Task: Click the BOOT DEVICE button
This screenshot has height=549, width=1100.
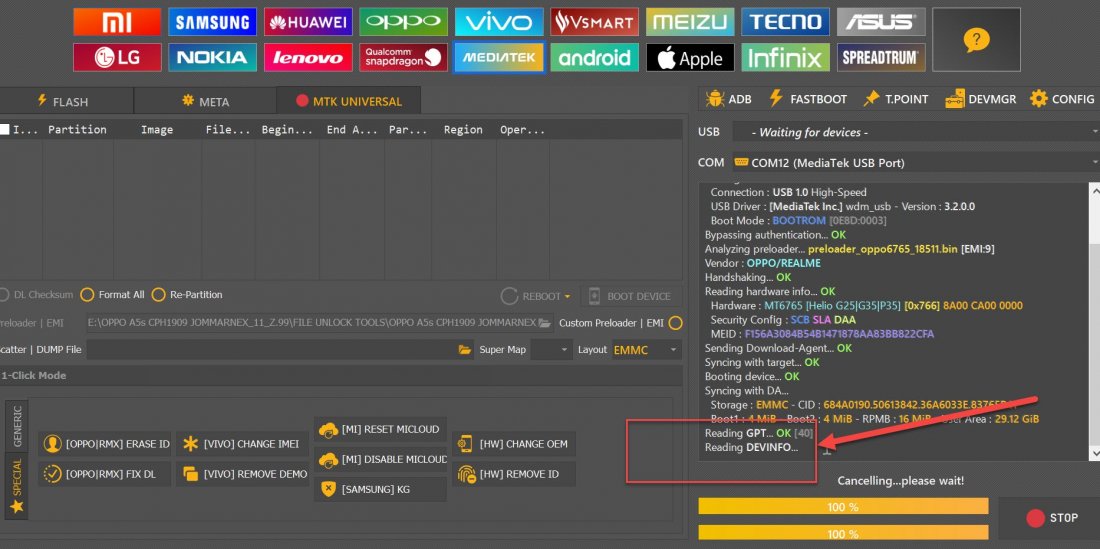Action: [x=631, y=296]
